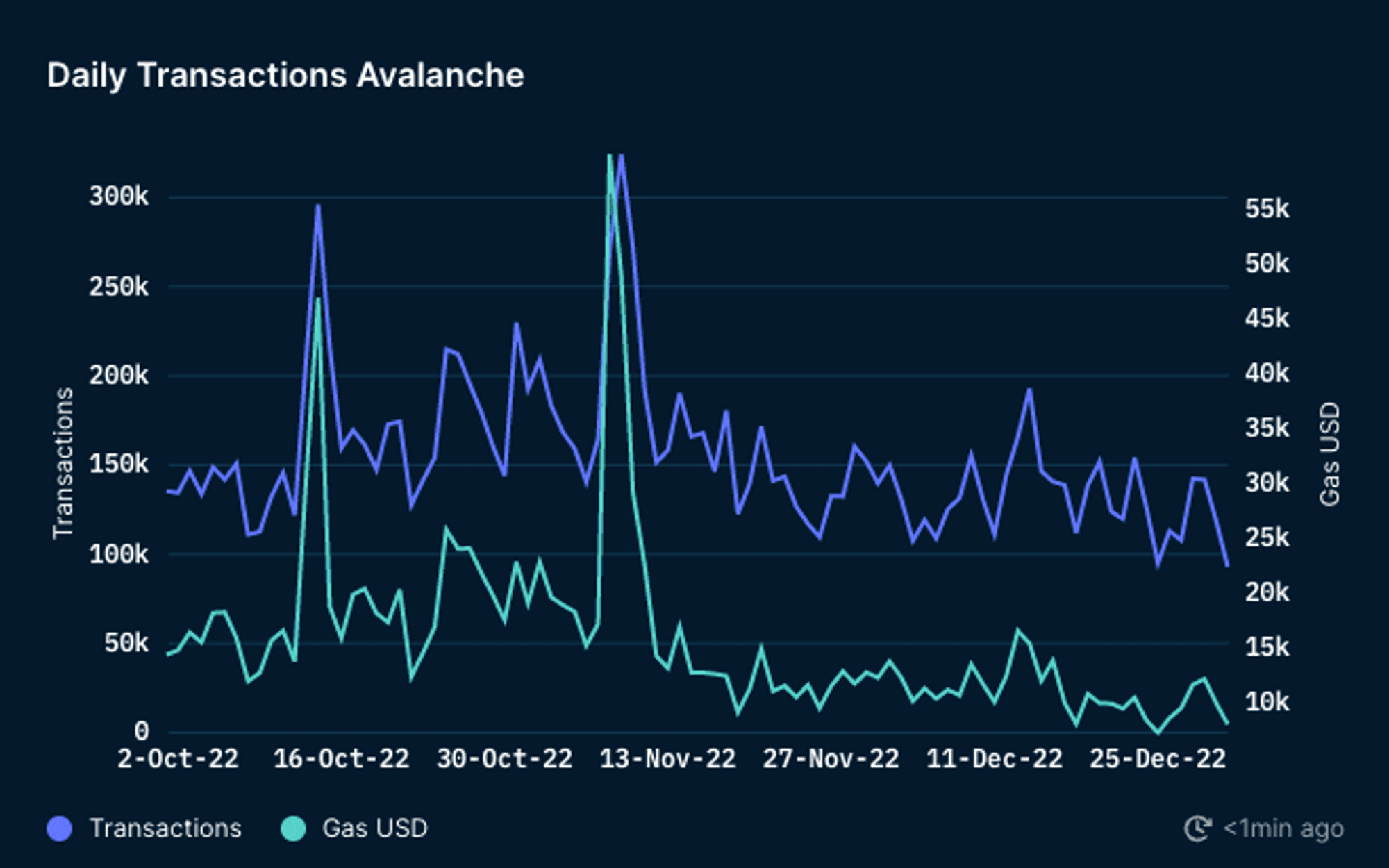The height and width of the screenshot is (868, 1389).
Task: Click the mid-December Transactions peak near 190k
Action: [x=1029, y=390]
